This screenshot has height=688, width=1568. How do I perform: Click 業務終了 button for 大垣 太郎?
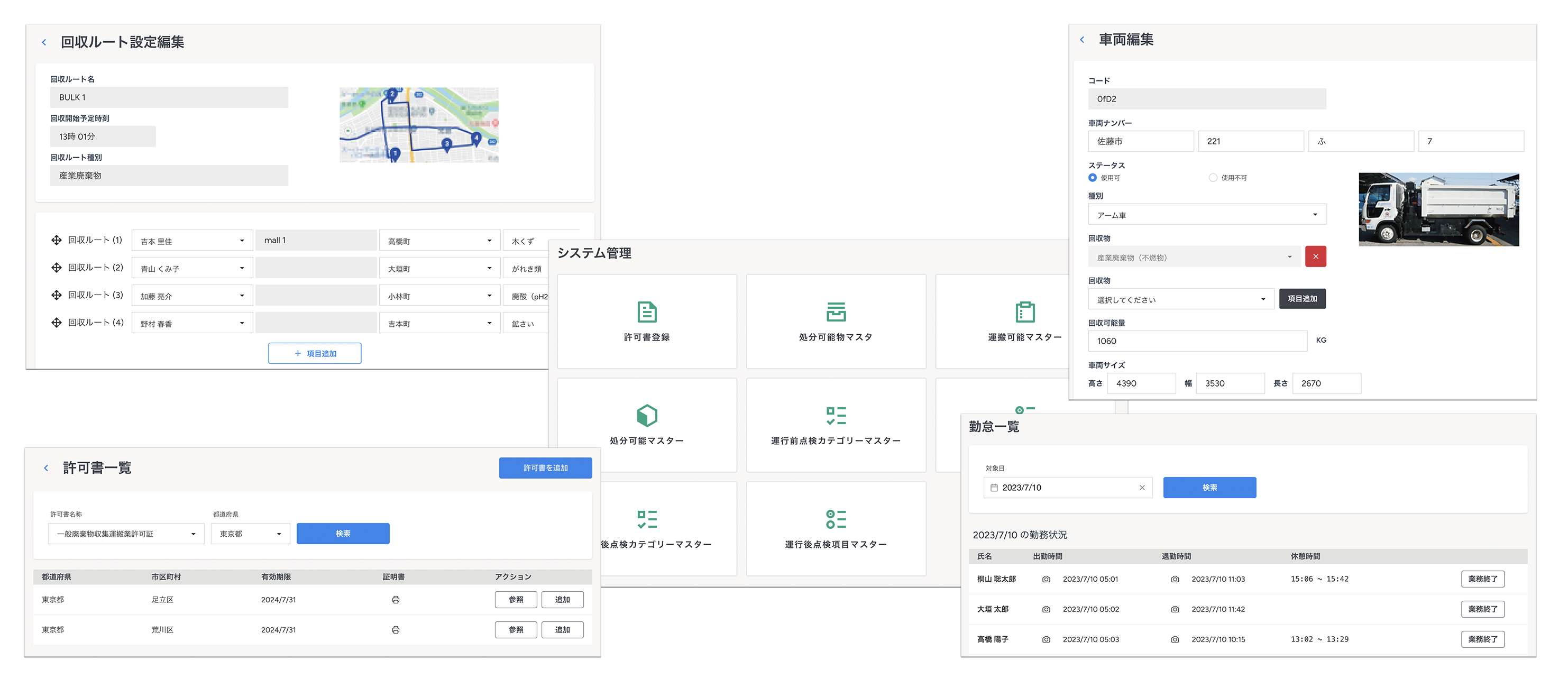tap(1482, 609)
